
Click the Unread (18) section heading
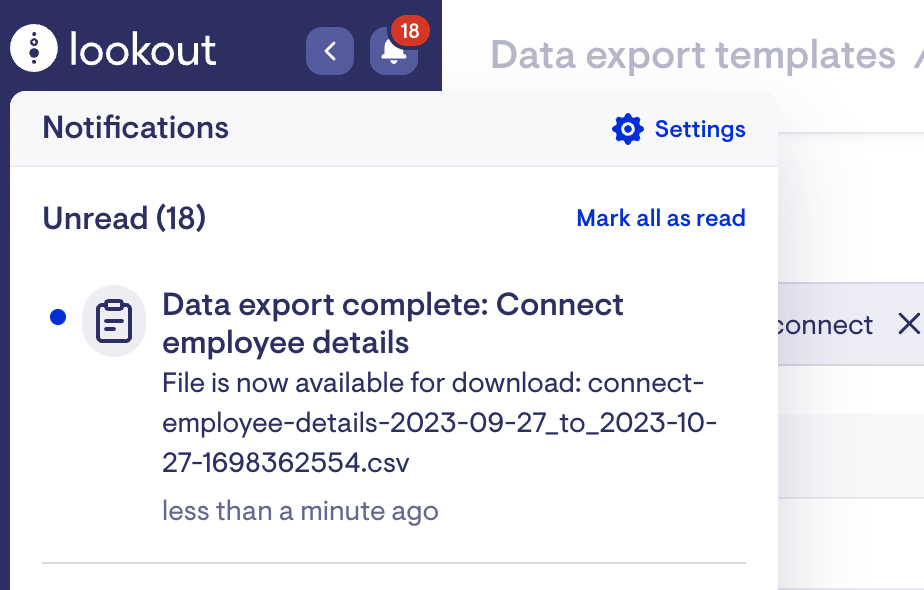point(124,218)
